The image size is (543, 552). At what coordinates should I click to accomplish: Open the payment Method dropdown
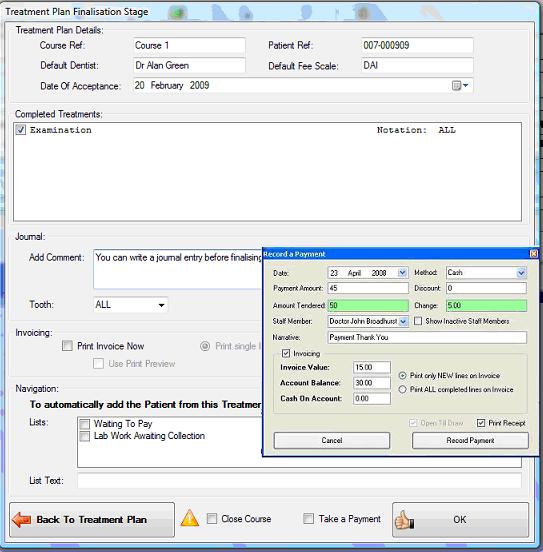[x=521, y=272]
